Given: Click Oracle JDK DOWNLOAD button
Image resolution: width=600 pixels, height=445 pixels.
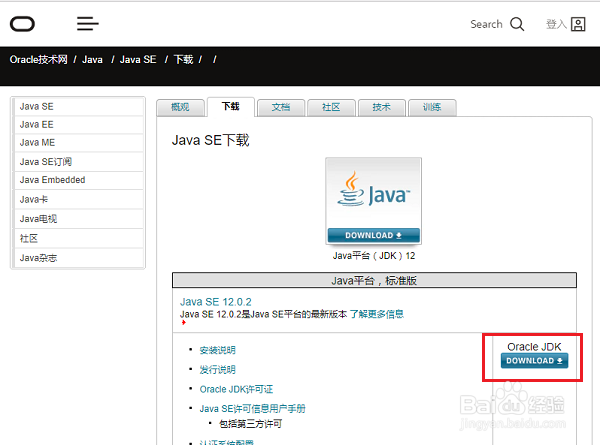Looking at the screenshot, I should point(534,361).
